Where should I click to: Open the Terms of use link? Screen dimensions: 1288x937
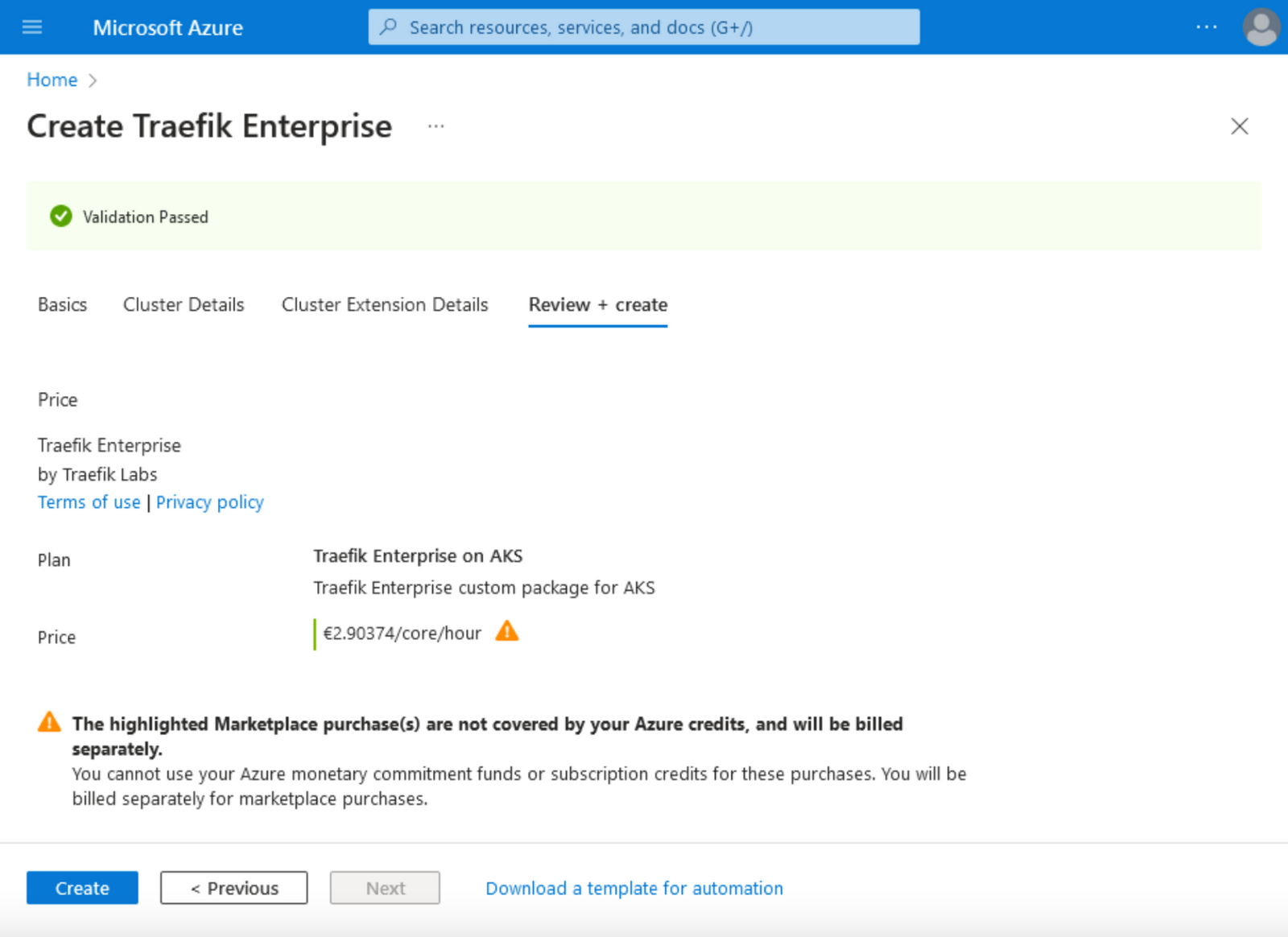point(89,502)
